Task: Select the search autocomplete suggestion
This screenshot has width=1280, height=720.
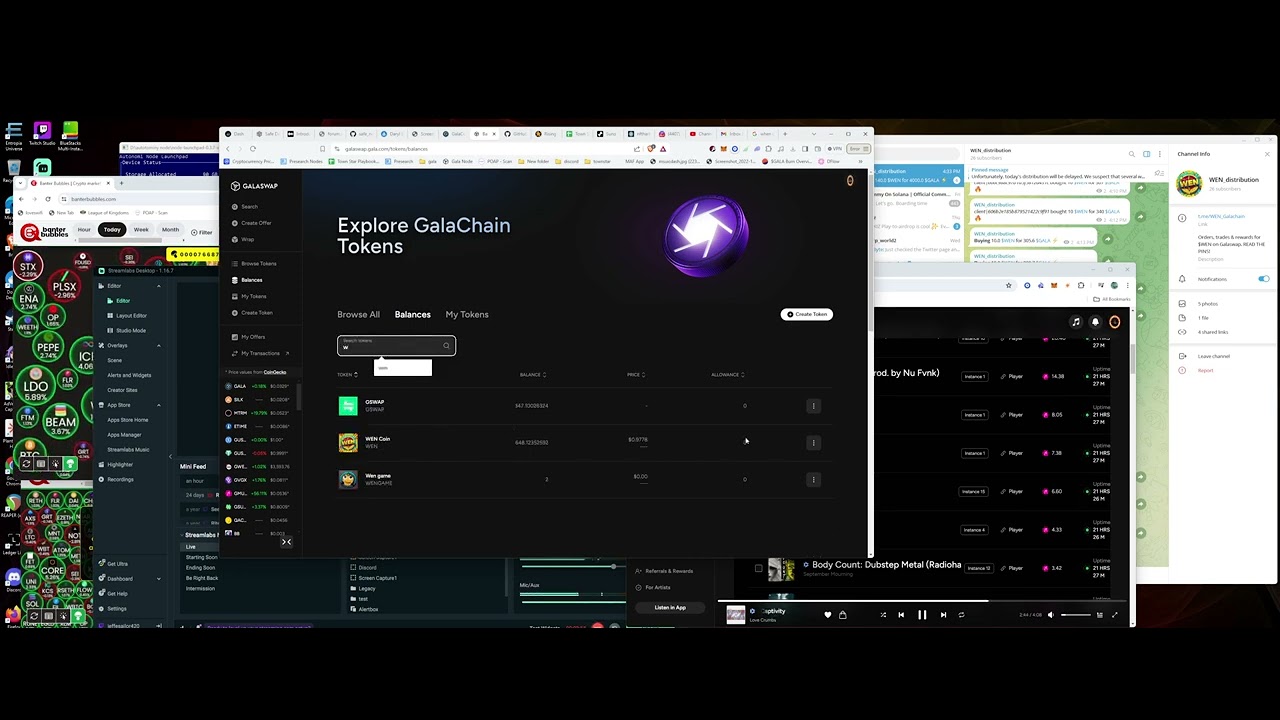Action: click(403, 368)
